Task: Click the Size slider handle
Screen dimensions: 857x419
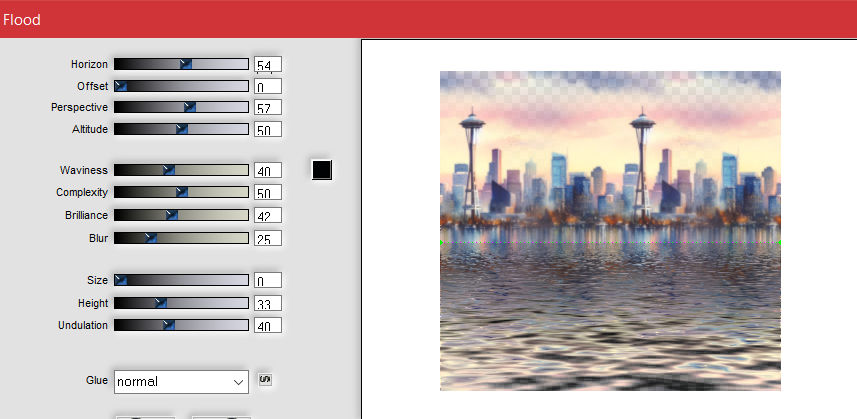Action: 121,280
